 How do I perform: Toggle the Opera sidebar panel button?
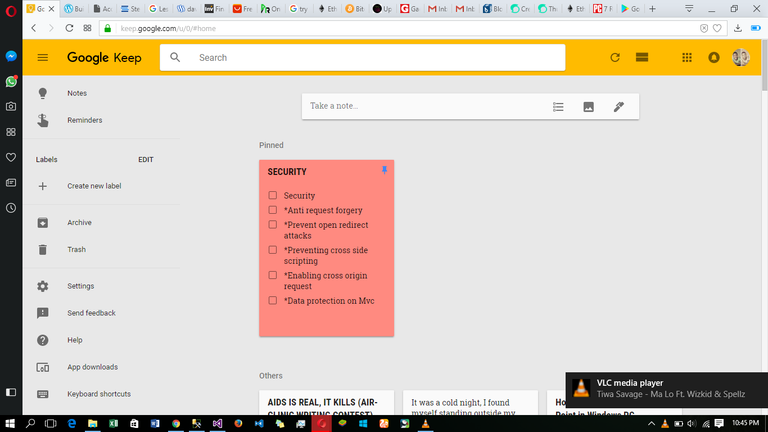coord(11,392)
